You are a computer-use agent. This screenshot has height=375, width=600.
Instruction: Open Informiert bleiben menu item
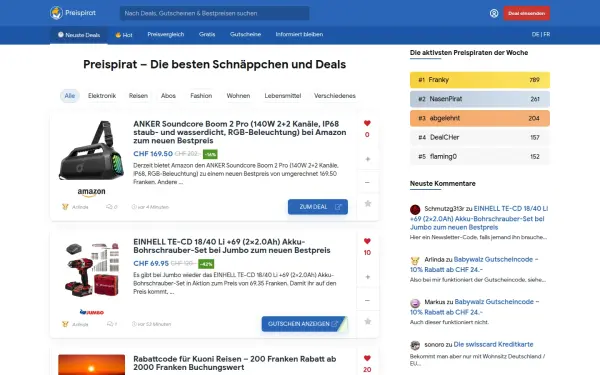[299, 34]
